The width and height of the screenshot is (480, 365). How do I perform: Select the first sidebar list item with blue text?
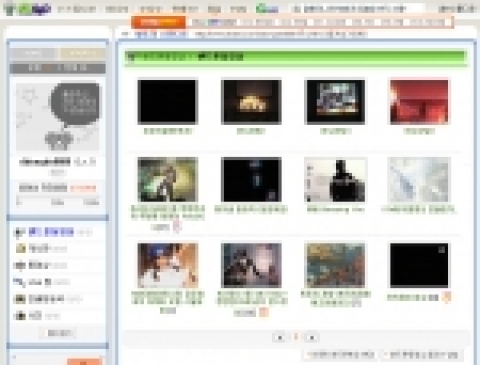(51, 232)
